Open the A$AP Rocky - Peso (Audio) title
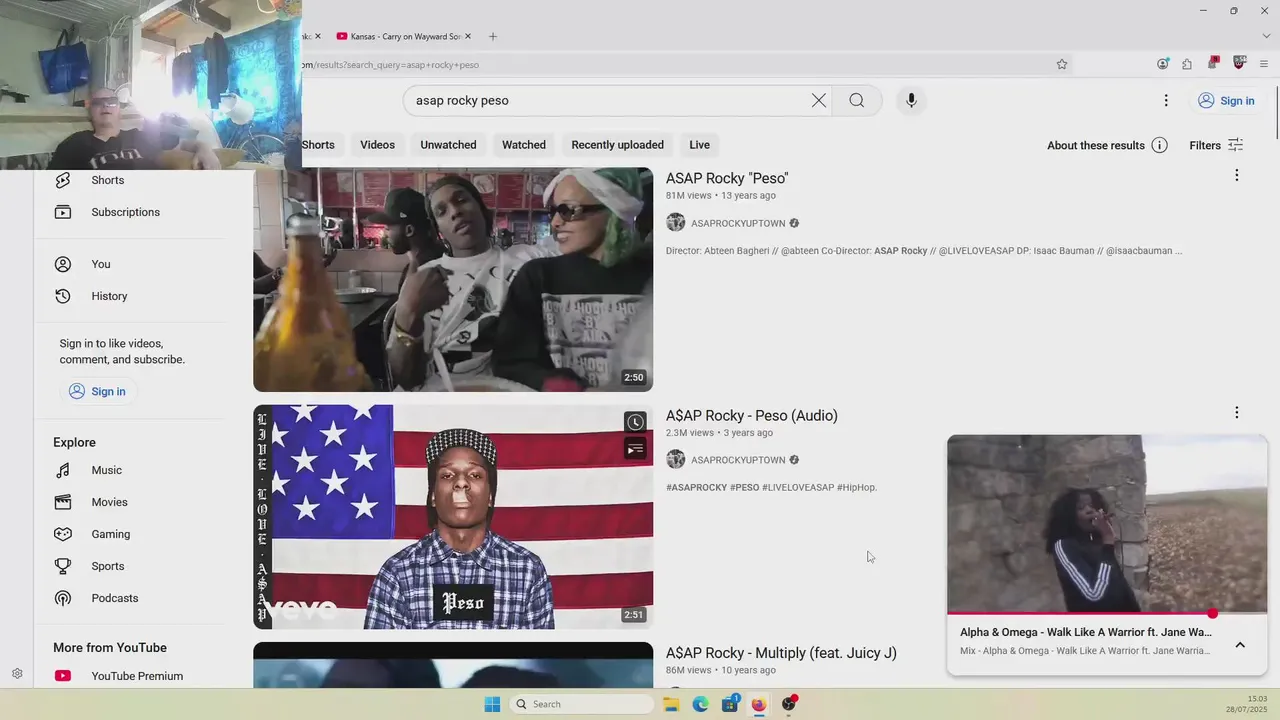The height and width of the screenshot is (720, 1280). pyautogui.click(x=752, y=415)
